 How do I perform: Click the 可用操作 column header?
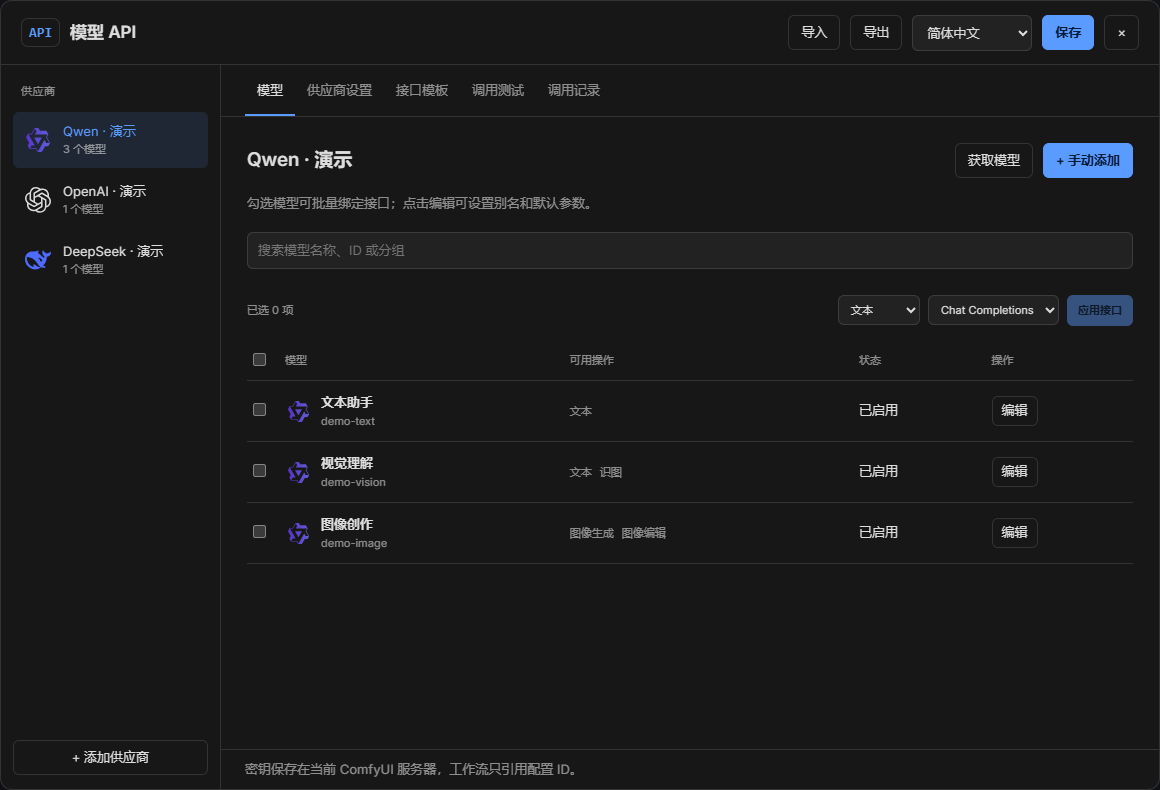(591, 360)
